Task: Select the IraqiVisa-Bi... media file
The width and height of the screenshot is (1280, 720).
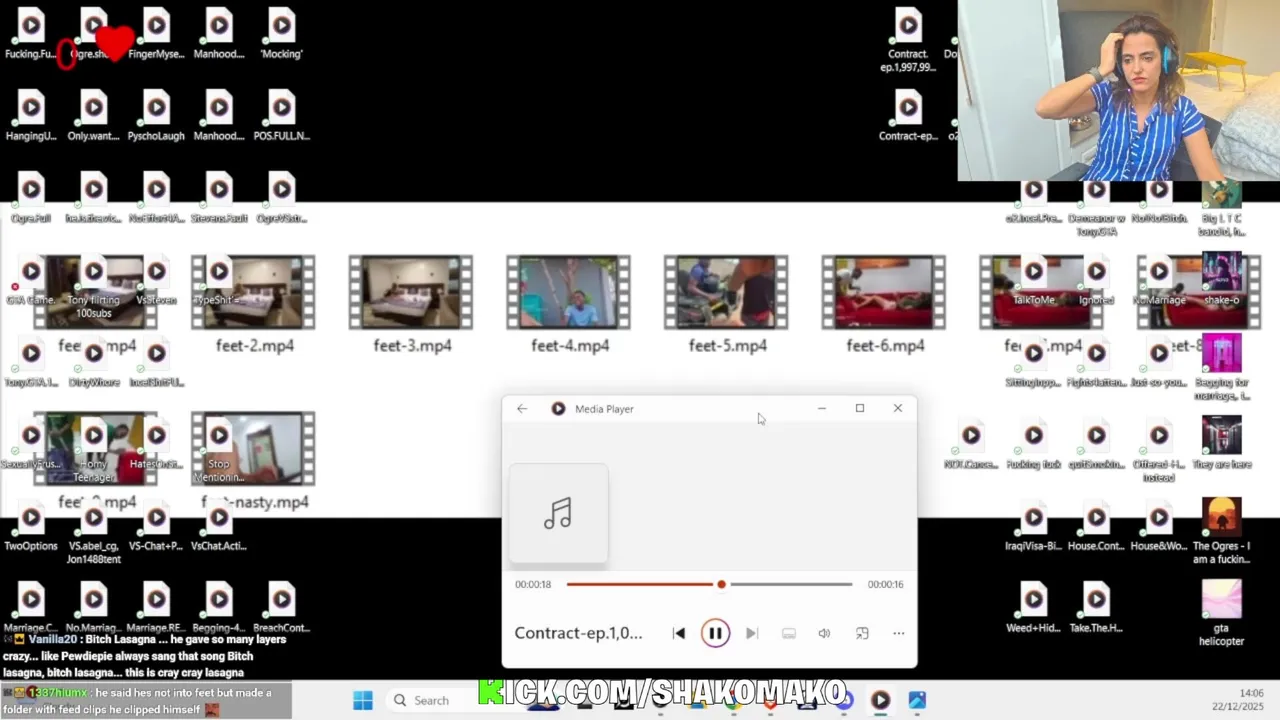Action: tap(1034, 527)
